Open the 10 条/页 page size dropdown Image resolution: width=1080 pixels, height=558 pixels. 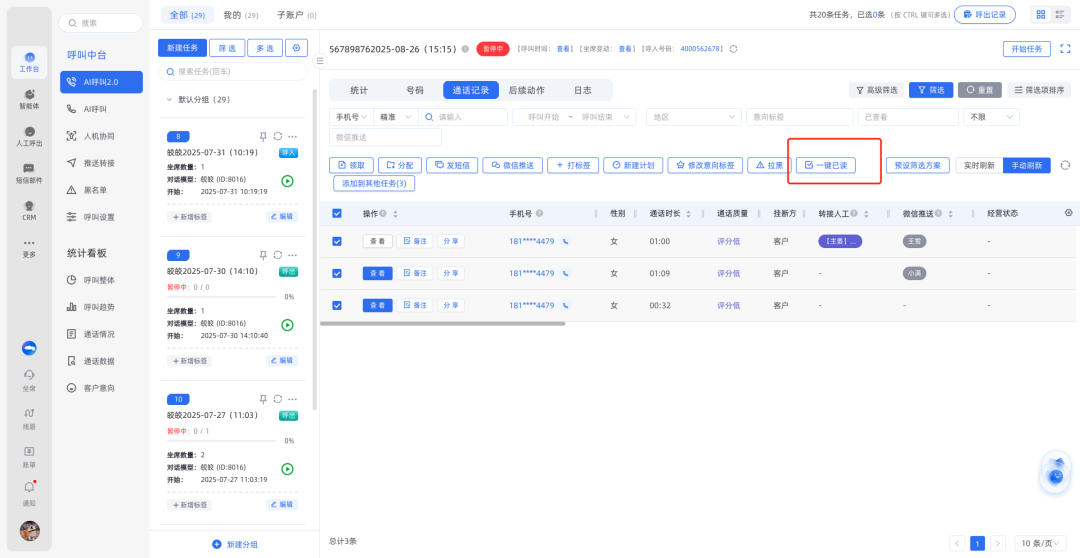pos(1038,543)
